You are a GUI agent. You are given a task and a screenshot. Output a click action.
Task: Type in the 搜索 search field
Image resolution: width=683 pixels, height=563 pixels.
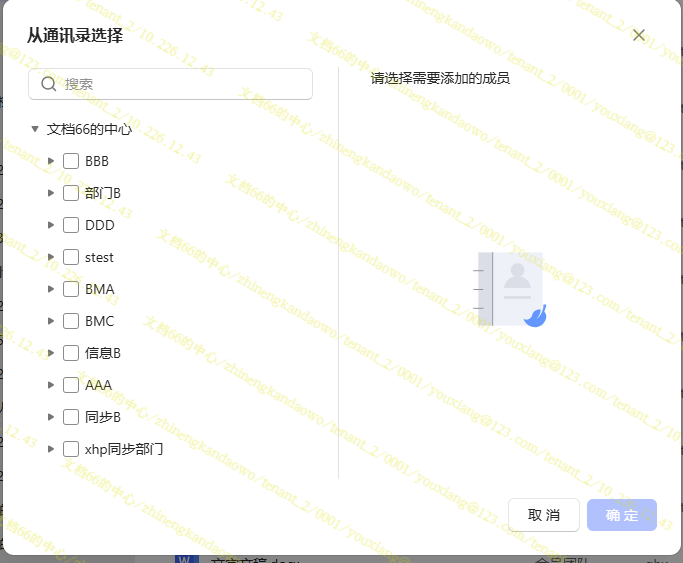(180, 84)
